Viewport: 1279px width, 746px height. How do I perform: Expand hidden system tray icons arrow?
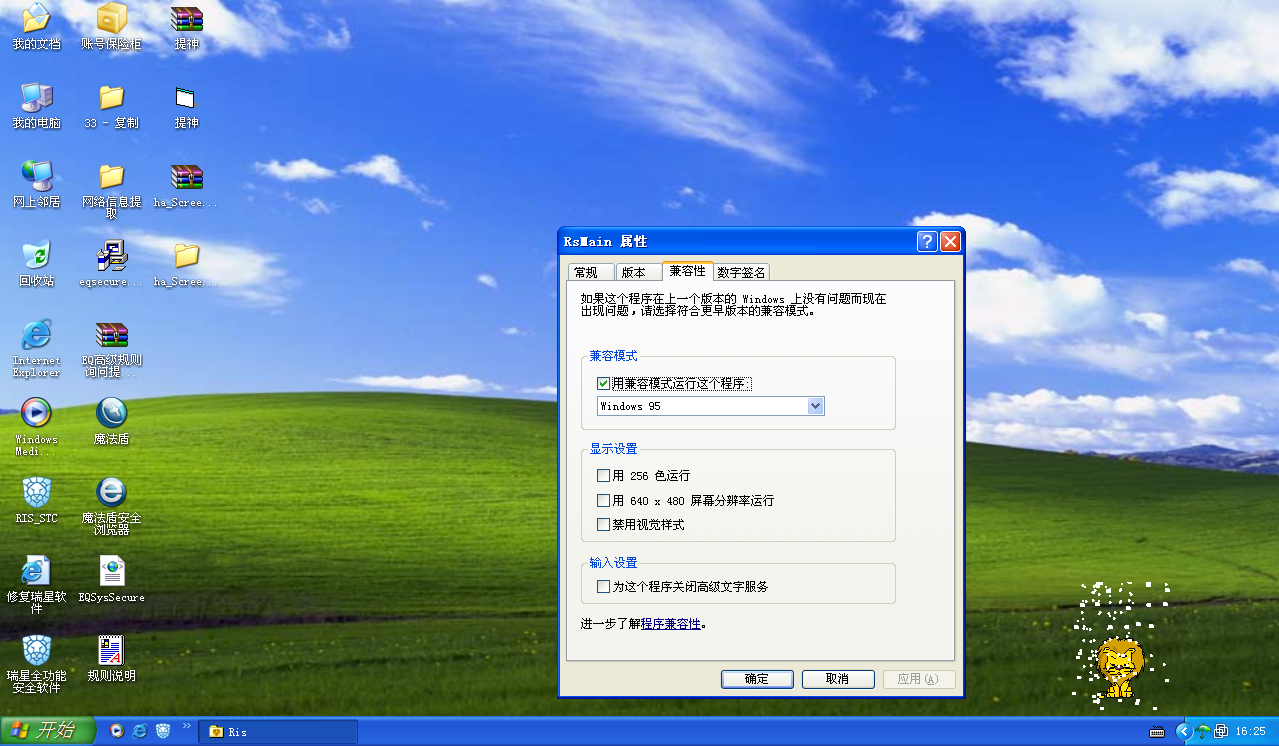click(x=1183, y=732)
